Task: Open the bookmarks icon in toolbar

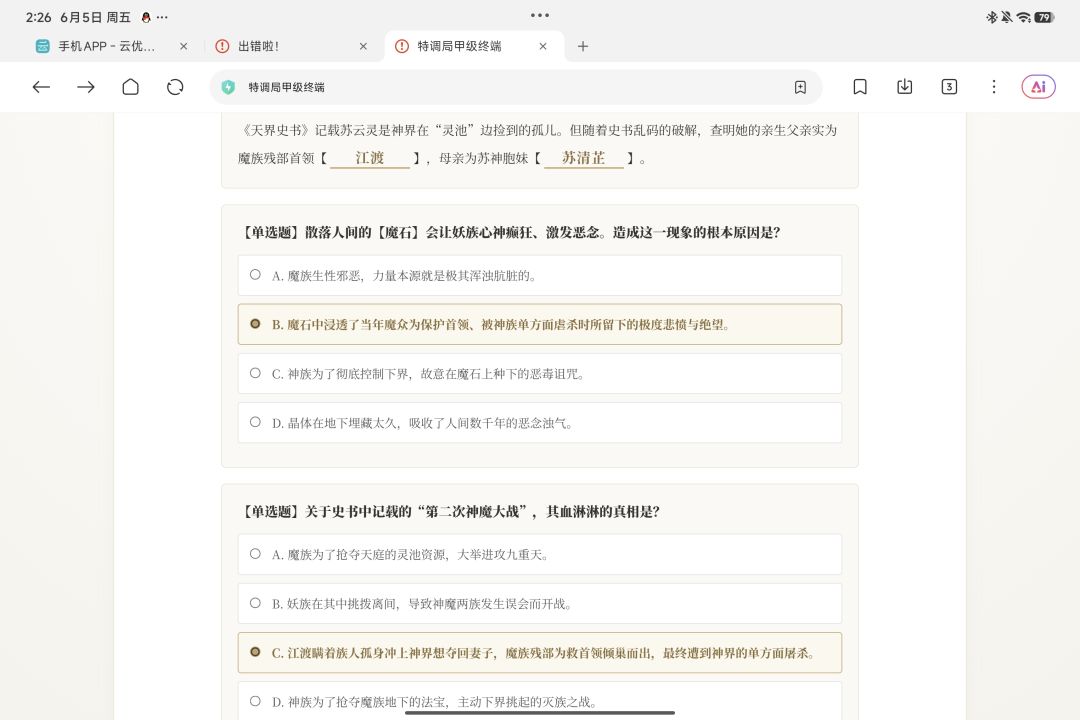Action: point(860,87)
